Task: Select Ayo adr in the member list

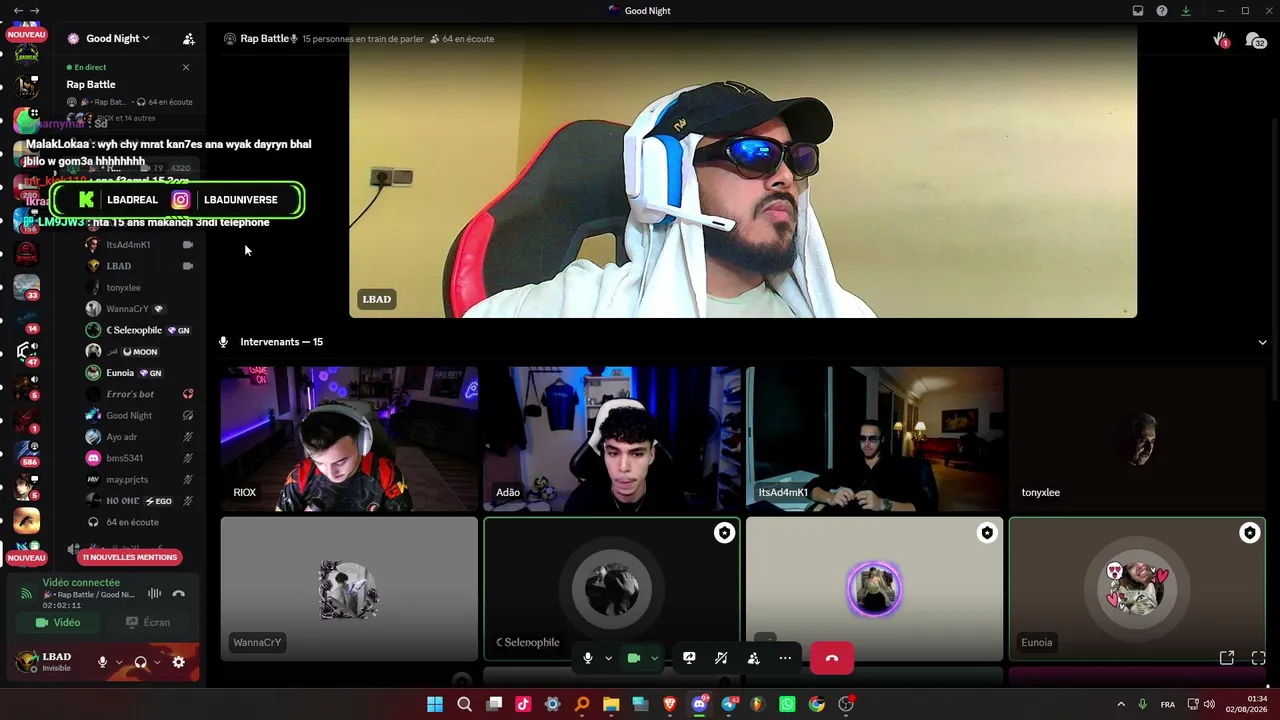Action: coord(140,437)
